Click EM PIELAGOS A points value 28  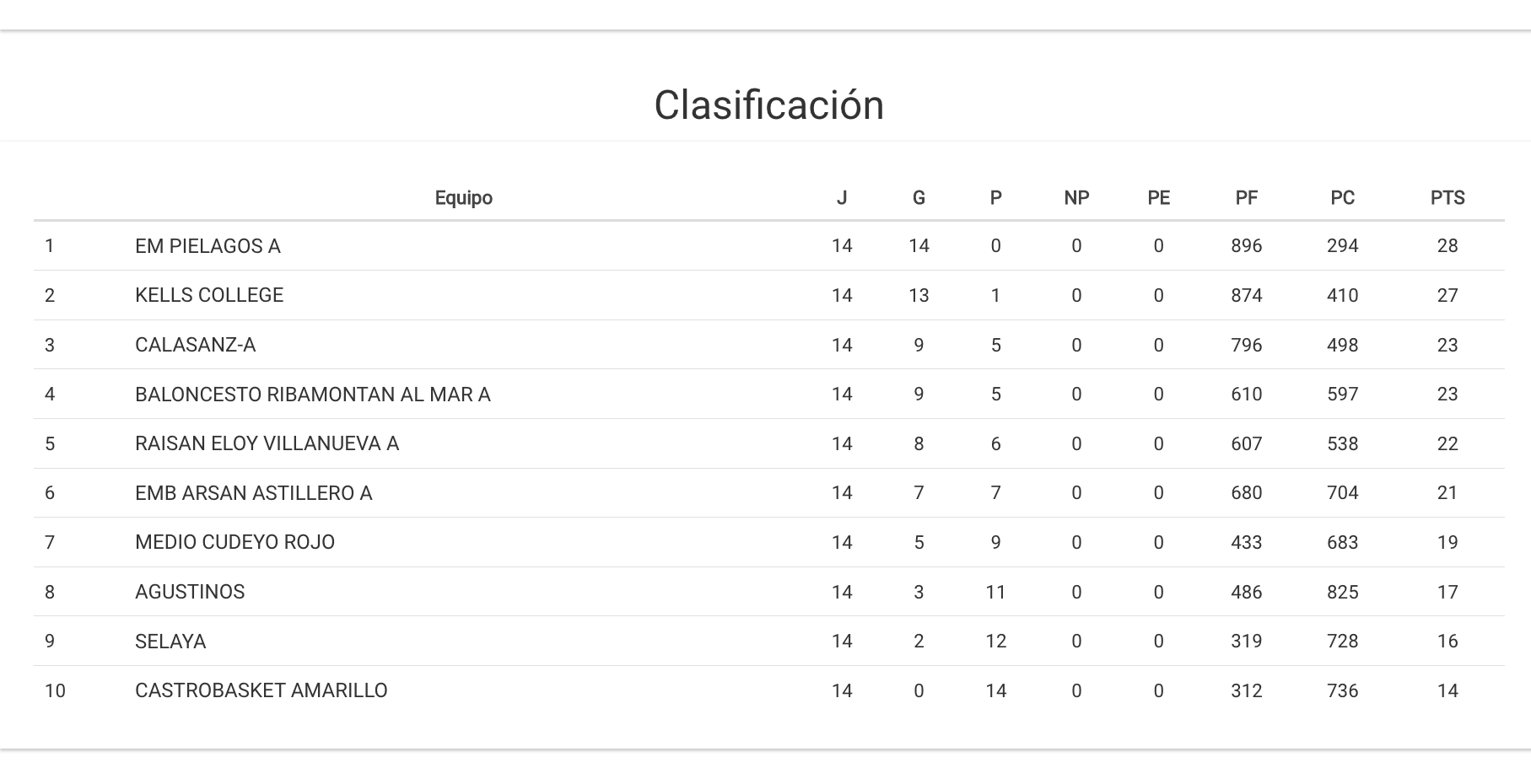click(x=1447, y=246)
